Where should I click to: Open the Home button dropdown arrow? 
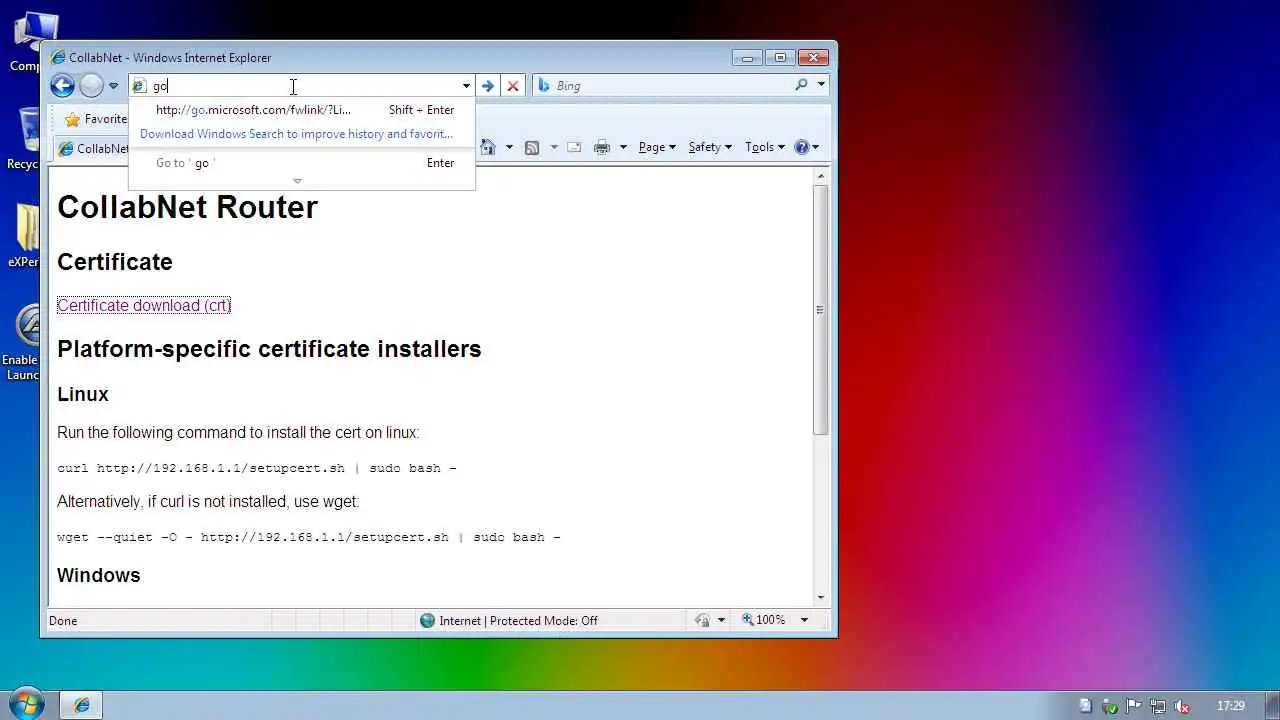(509, 147)
